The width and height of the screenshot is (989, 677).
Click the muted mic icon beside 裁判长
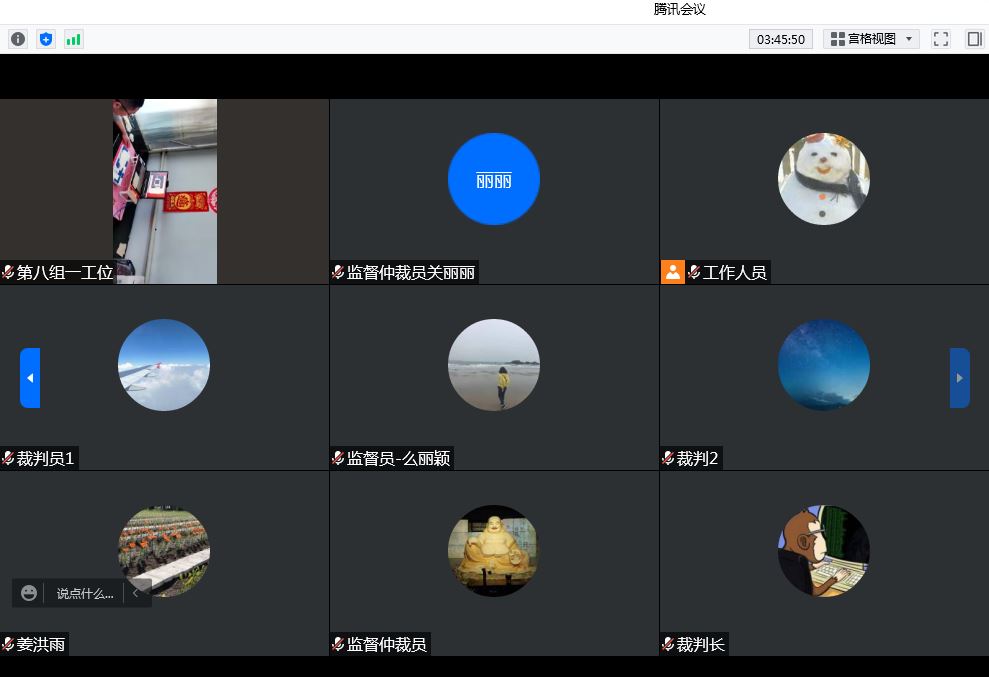click(x=668, y=645)
